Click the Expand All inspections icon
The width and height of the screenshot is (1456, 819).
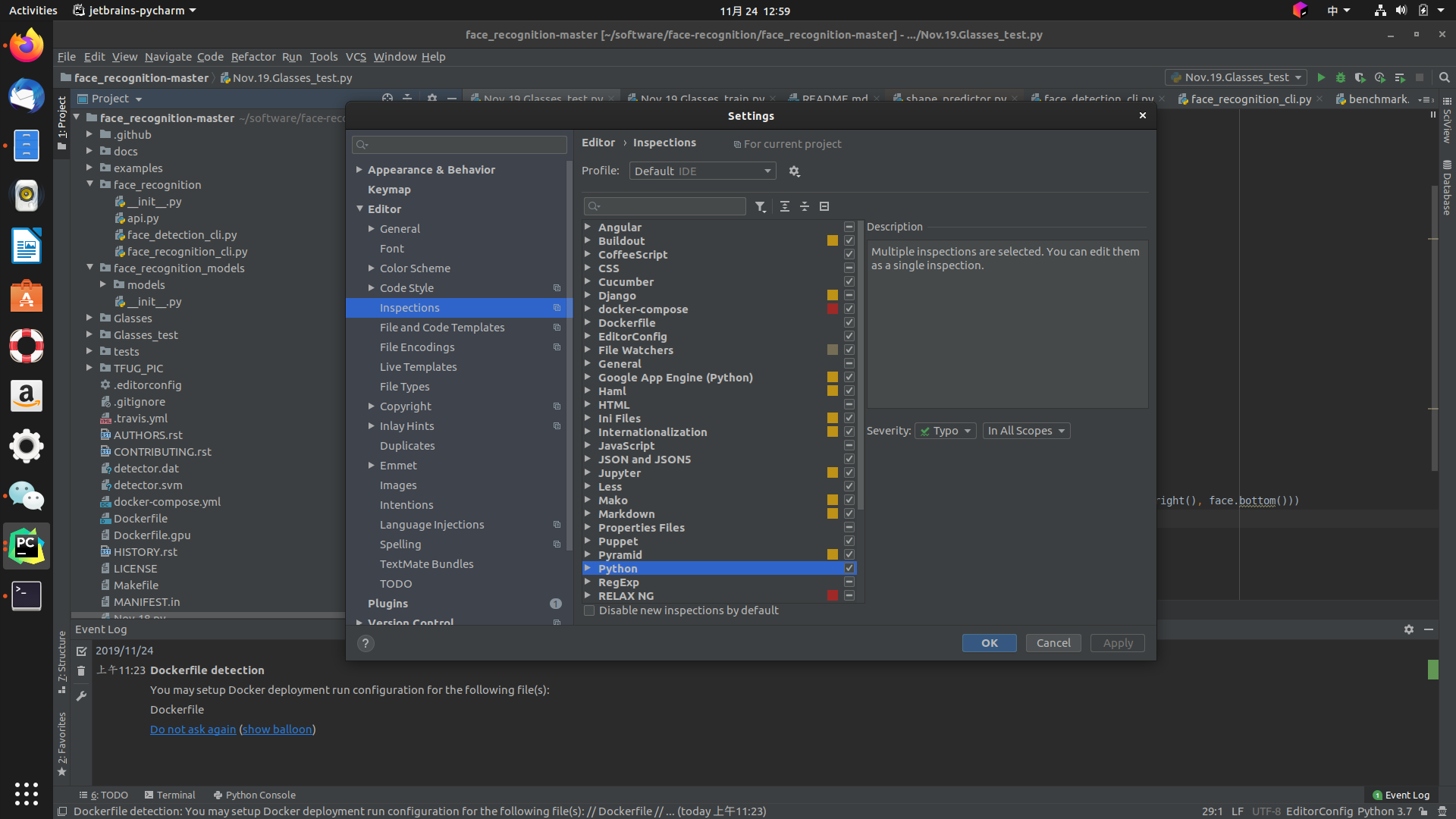coord(784,206)
